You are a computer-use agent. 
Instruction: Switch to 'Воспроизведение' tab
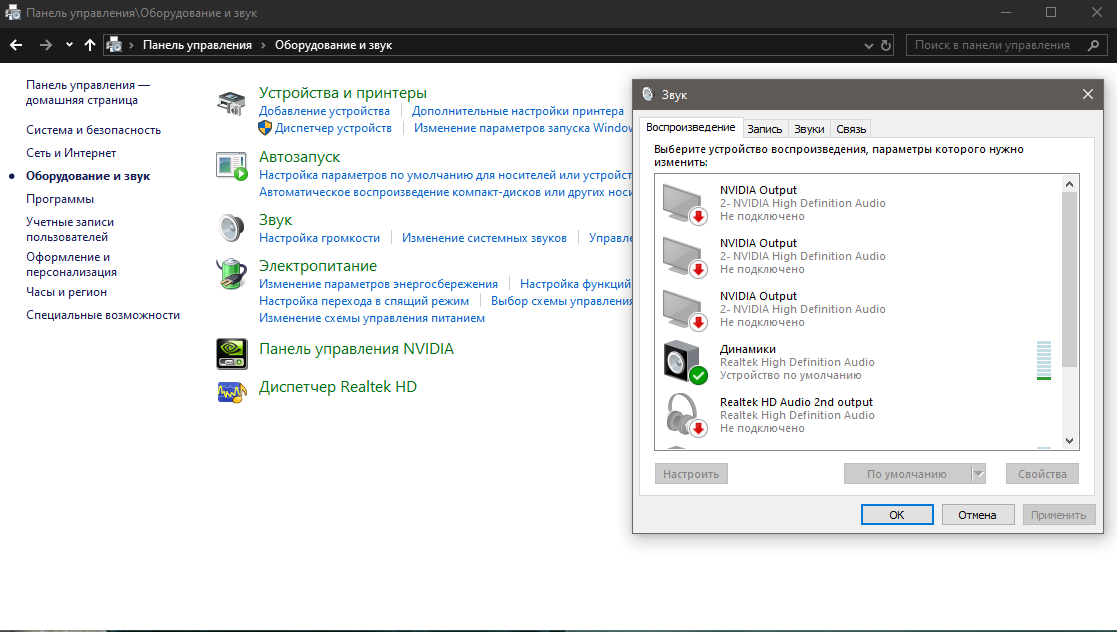[x=690, y=128]
